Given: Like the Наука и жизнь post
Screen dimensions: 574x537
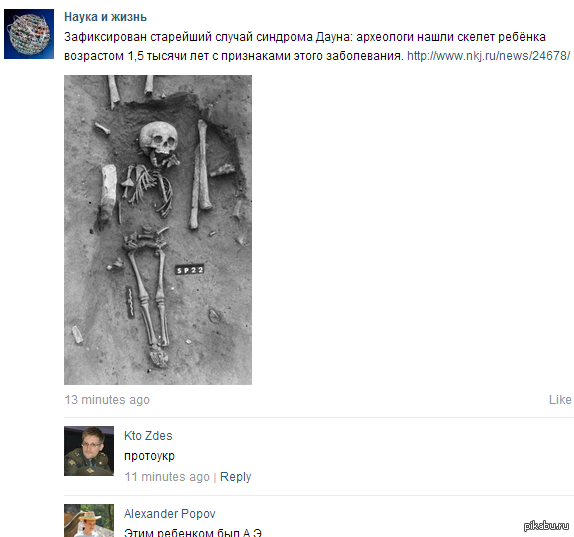Looking at the screenshot, I should point(560,400).
